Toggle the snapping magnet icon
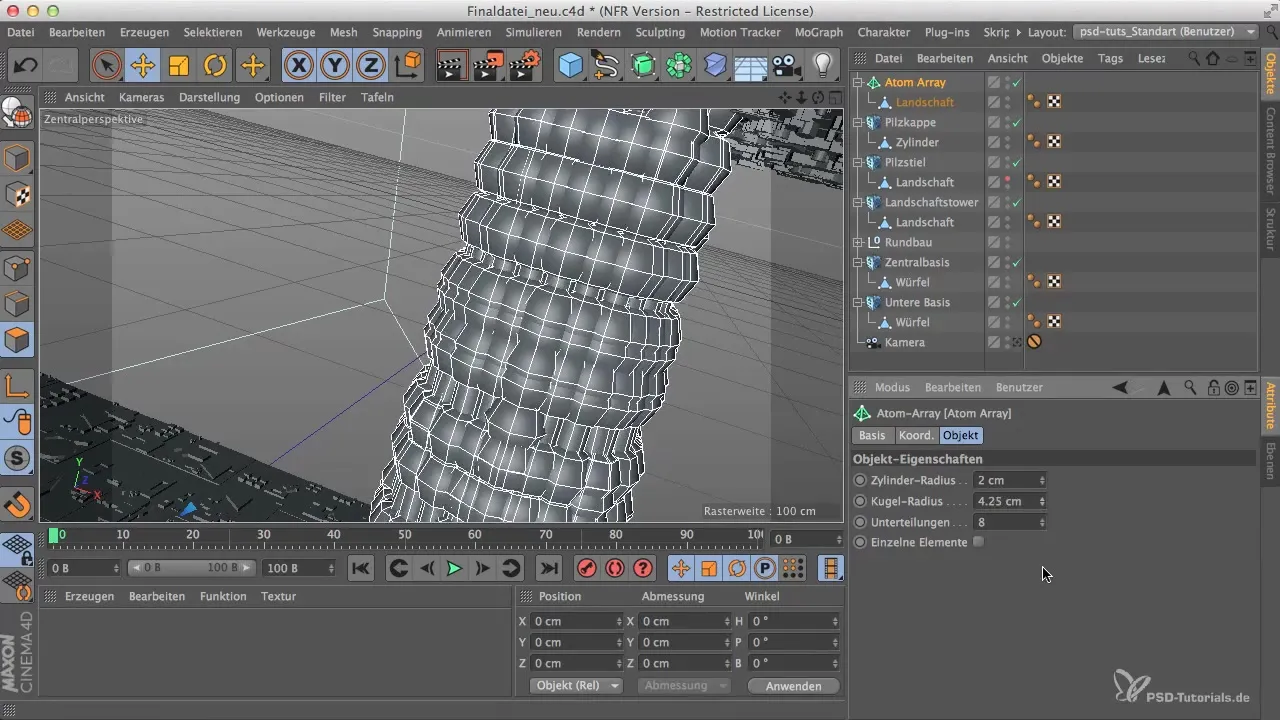Viewport: 1280px width, 720px height. point(19,503)
